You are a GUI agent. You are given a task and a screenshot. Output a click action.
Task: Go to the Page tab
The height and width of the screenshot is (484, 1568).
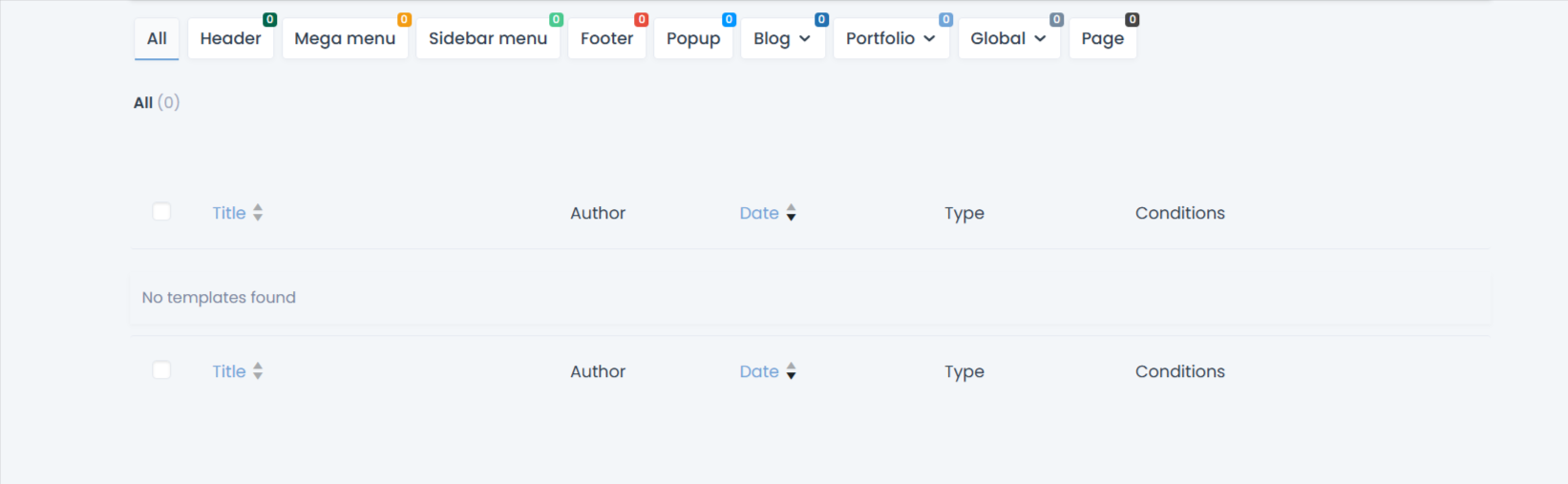[x=1102, y=39]
